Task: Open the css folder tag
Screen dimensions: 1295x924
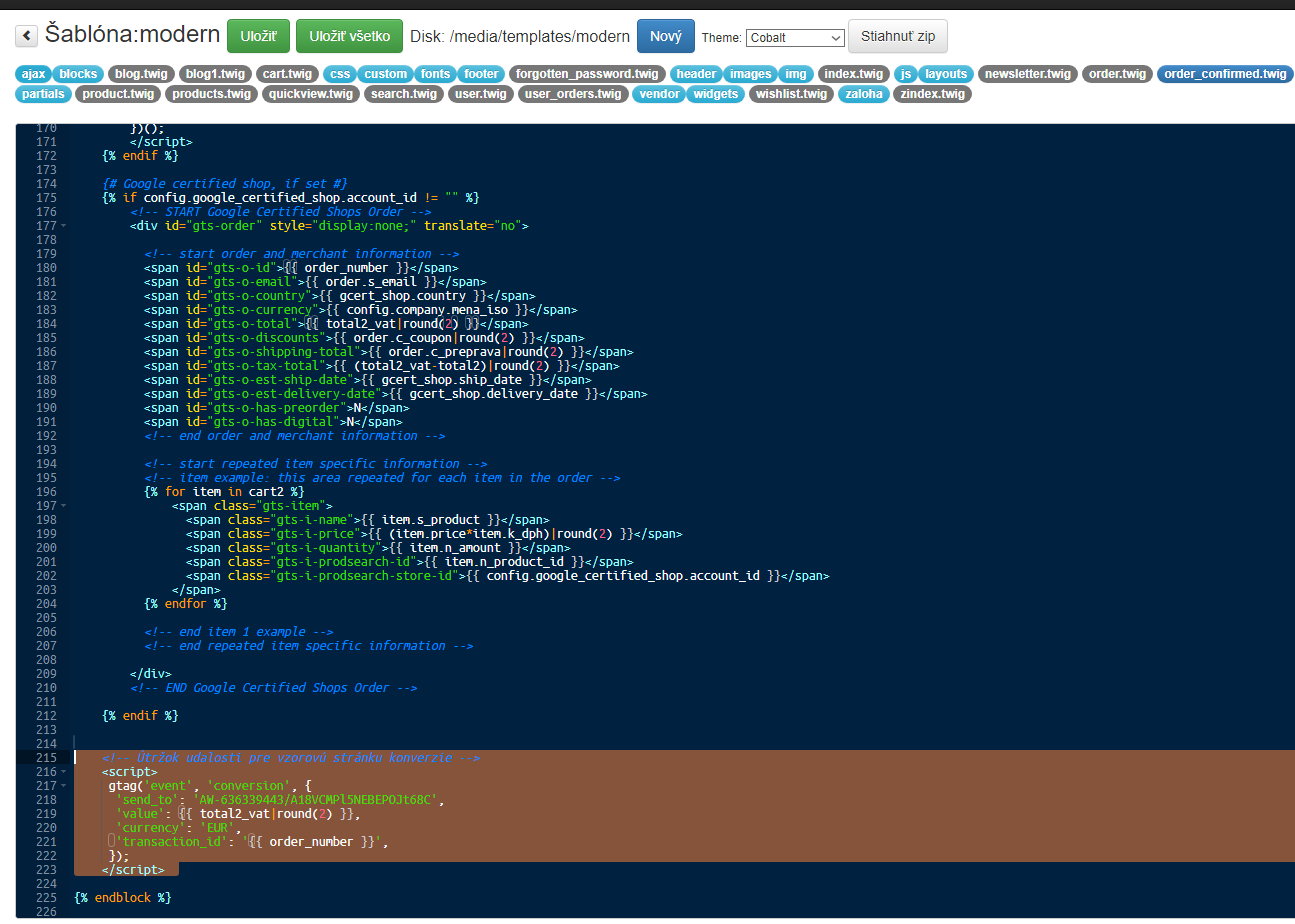Action: pos(341,74)
